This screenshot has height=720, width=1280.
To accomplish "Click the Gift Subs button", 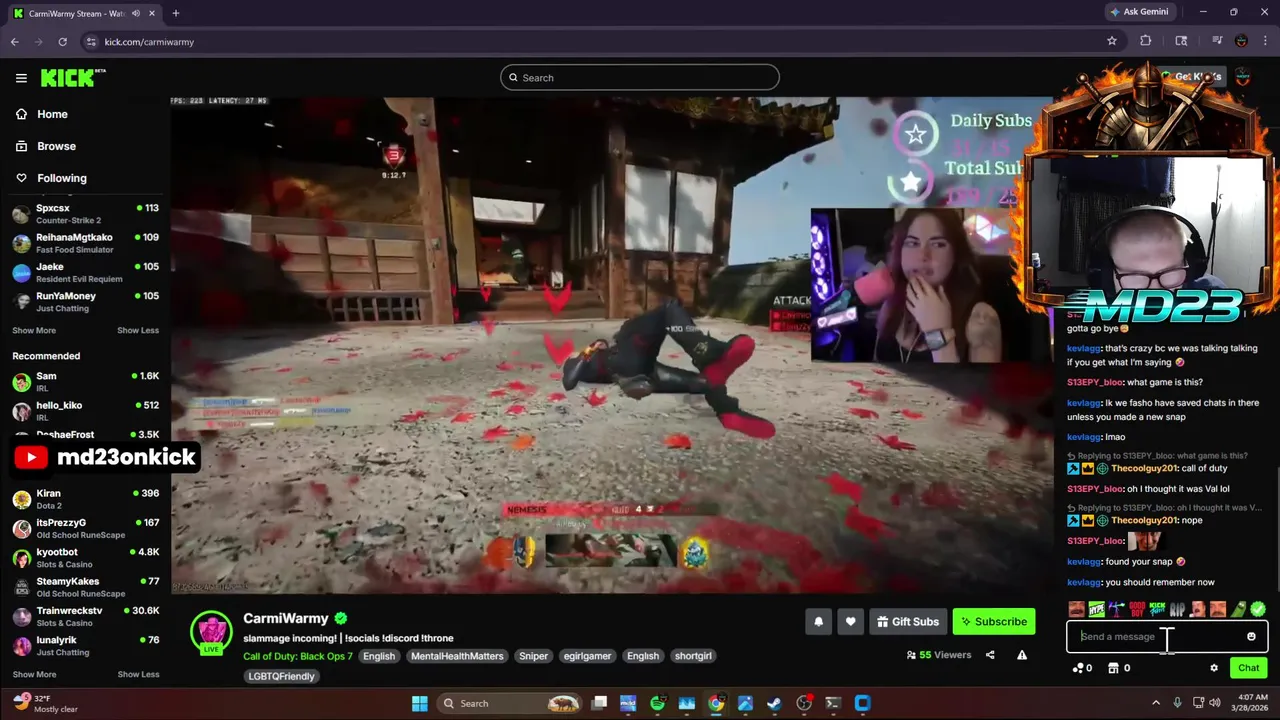I will click(907, 622).
